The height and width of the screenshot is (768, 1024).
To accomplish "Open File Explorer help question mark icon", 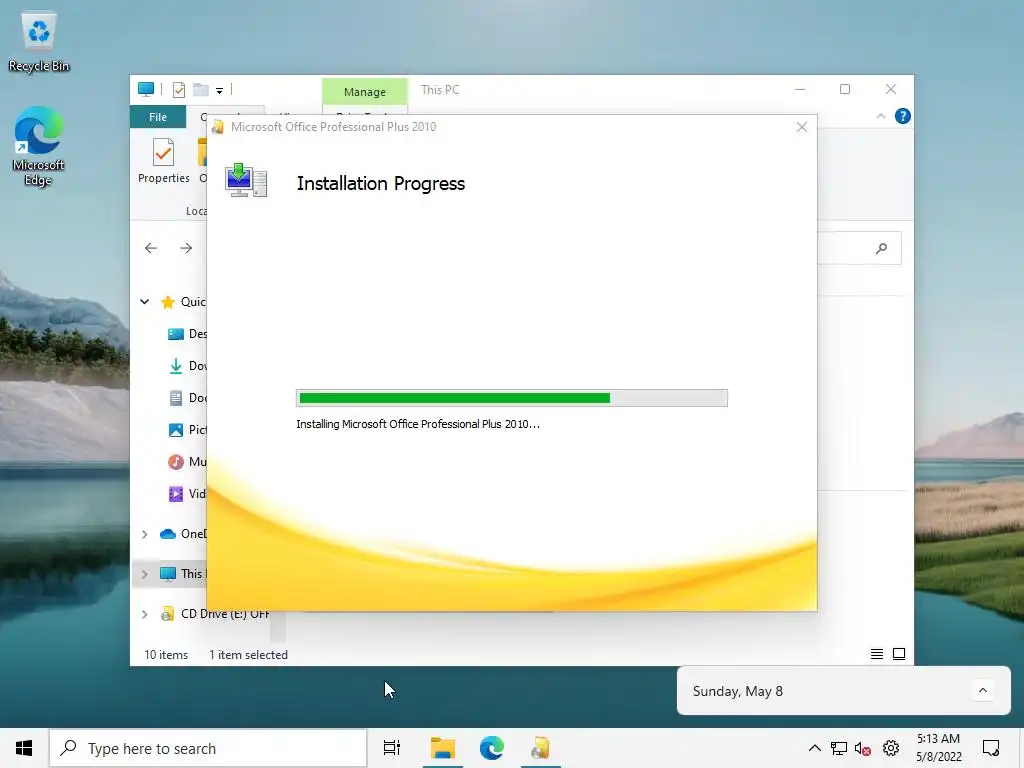I will point(903,116).
